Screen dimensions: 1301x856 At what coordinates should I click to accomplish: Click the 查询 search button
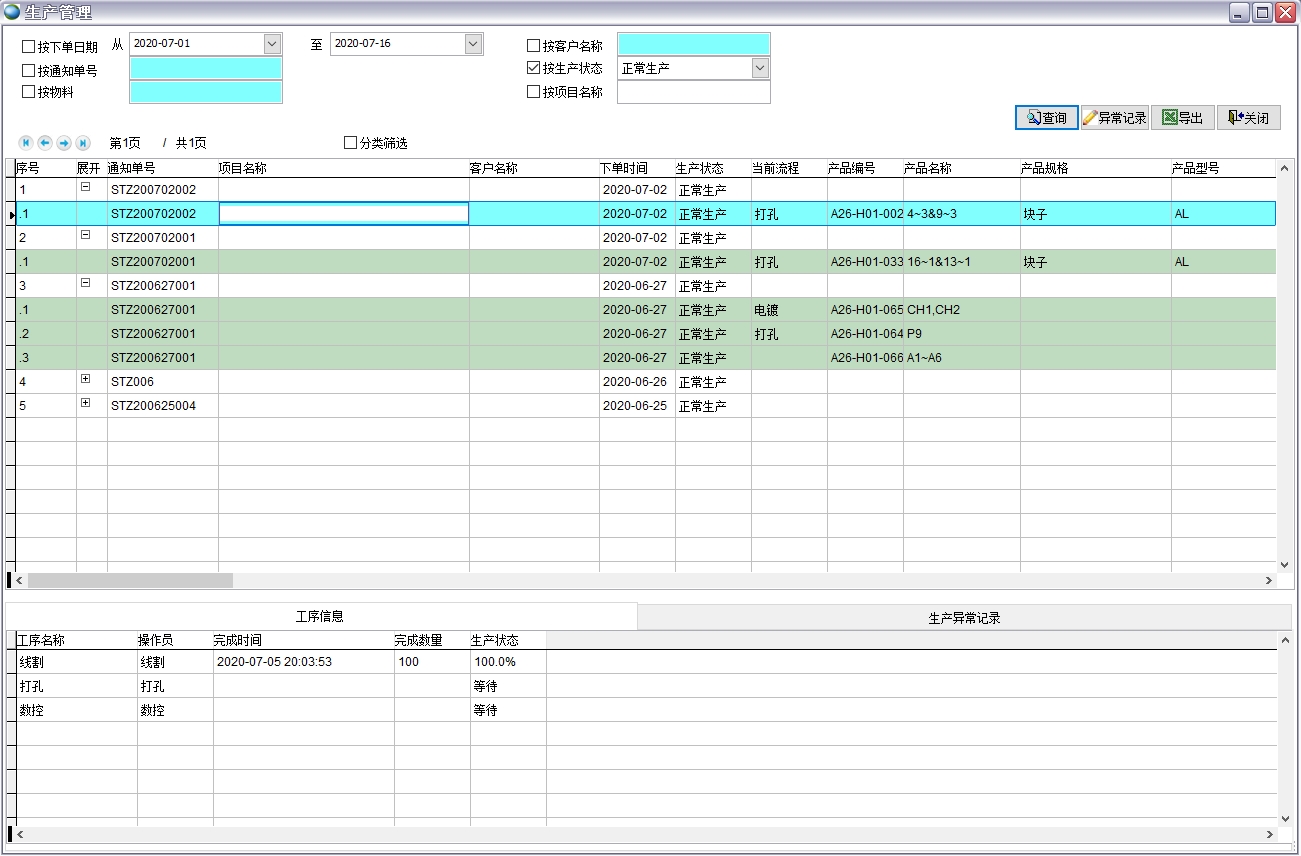pos(1046,118)
